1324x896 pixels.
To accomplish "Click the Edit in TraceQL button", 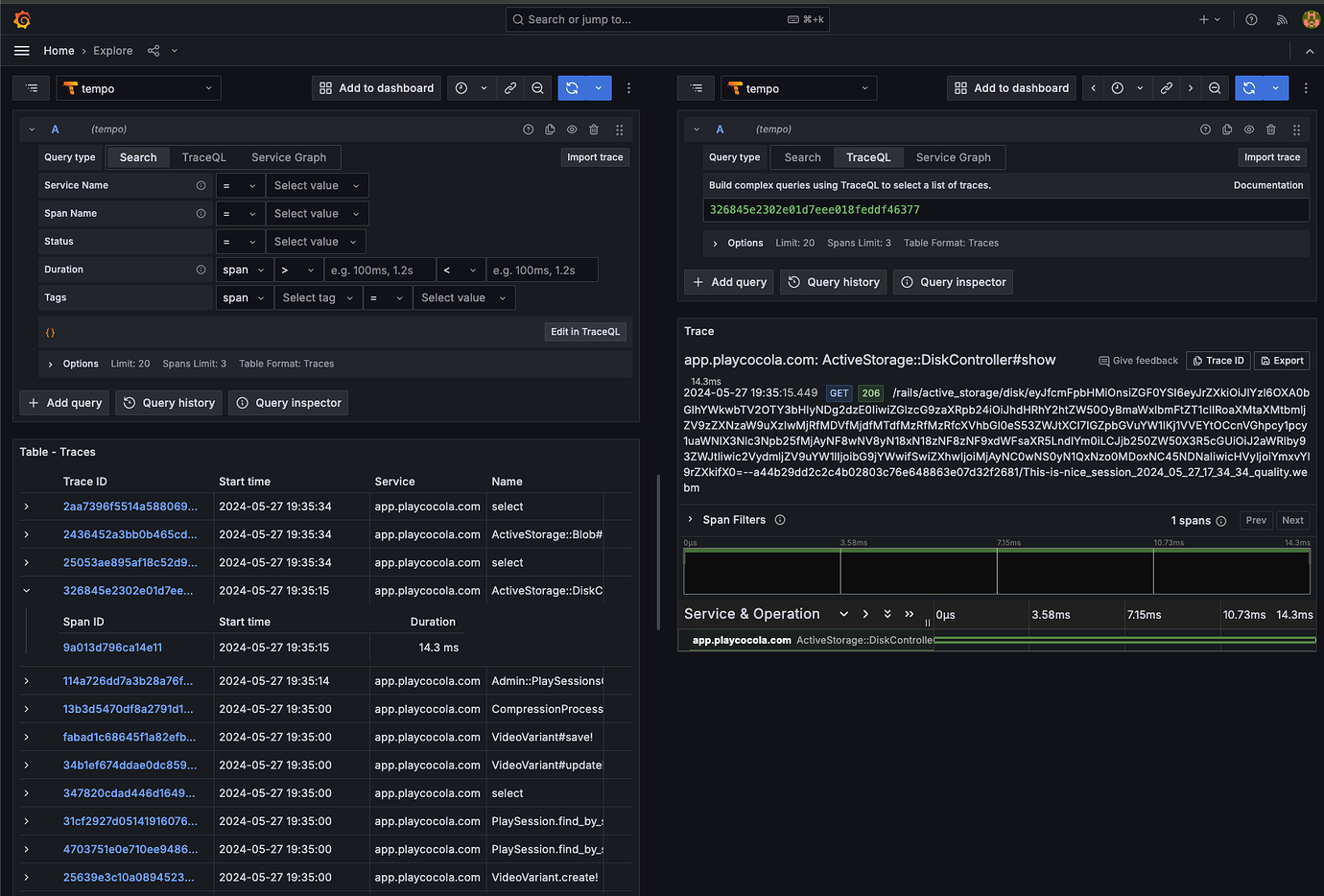I will tap(585, 332).
